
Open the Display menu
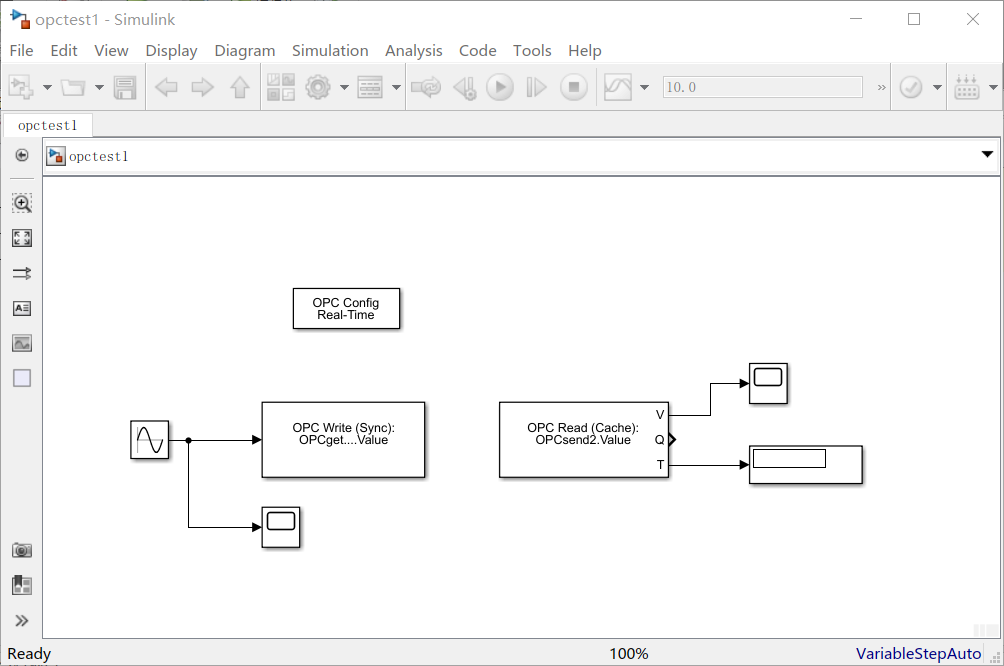coord(172,51)
